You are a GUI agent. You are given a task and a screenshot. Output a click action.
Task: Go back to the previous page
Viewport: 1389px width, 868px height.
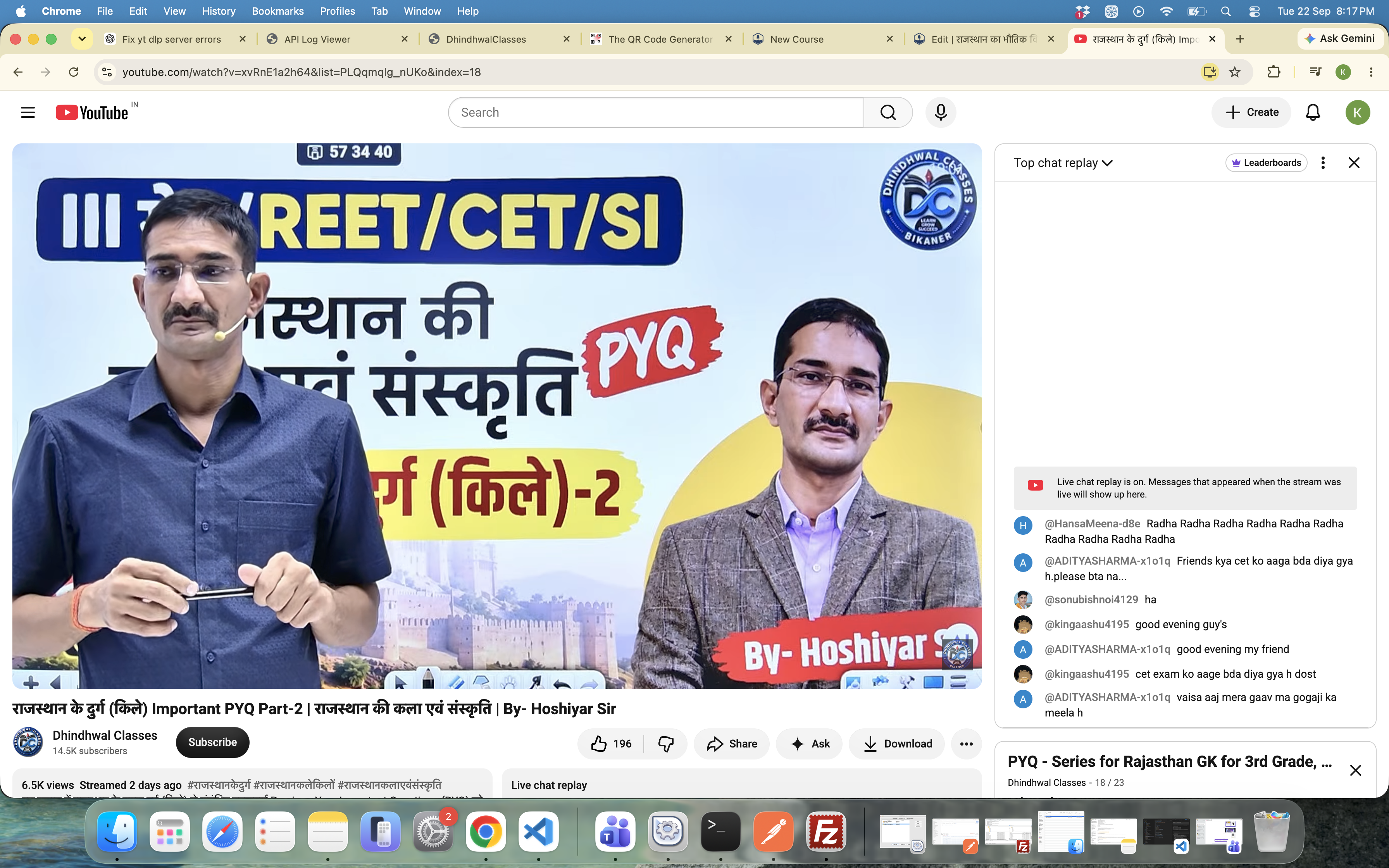pos(18,72)
